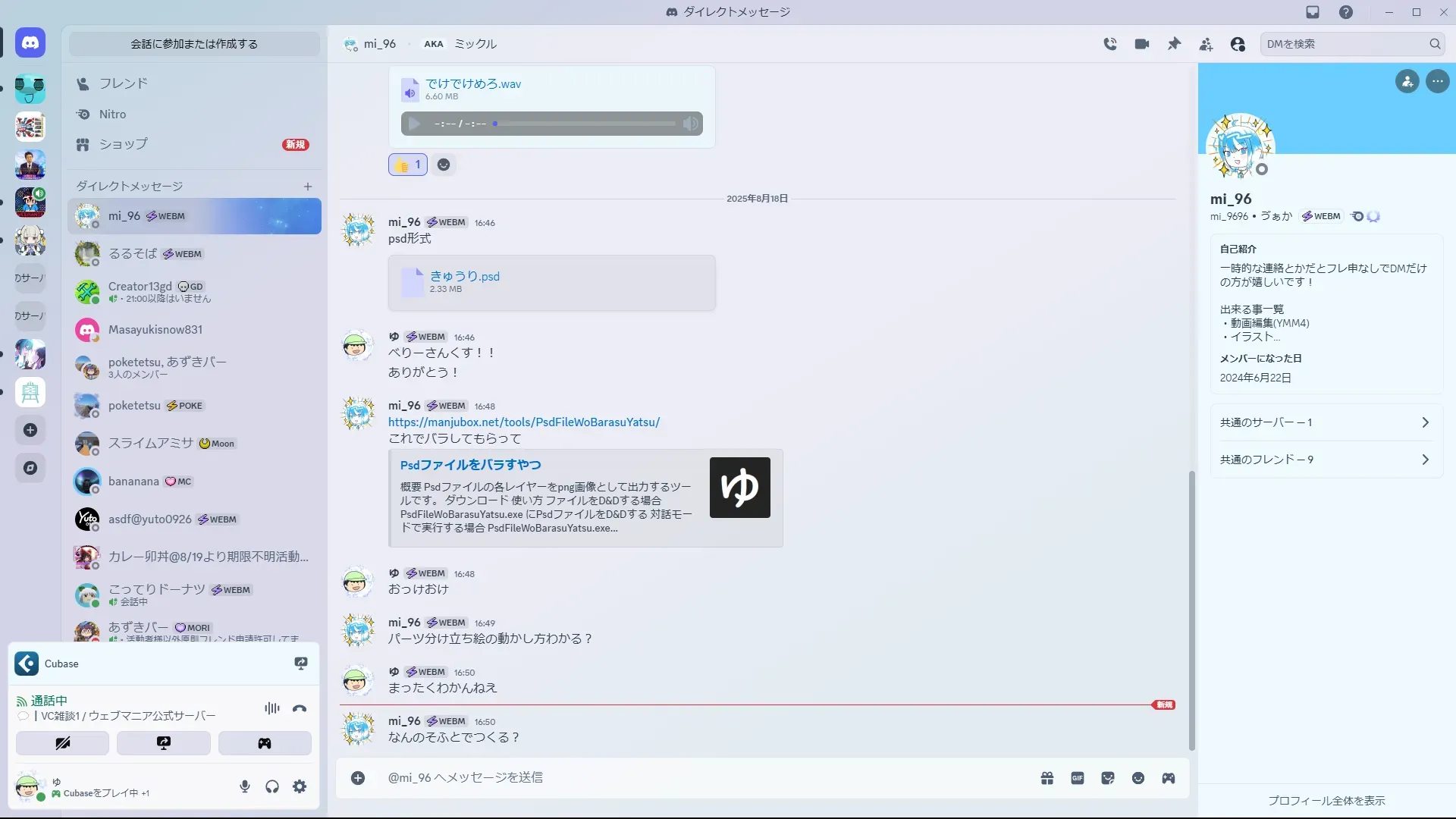The image size is (1456, 819).
Task: Start a voice call with mi_96
Action: (x=1110, y=44)
